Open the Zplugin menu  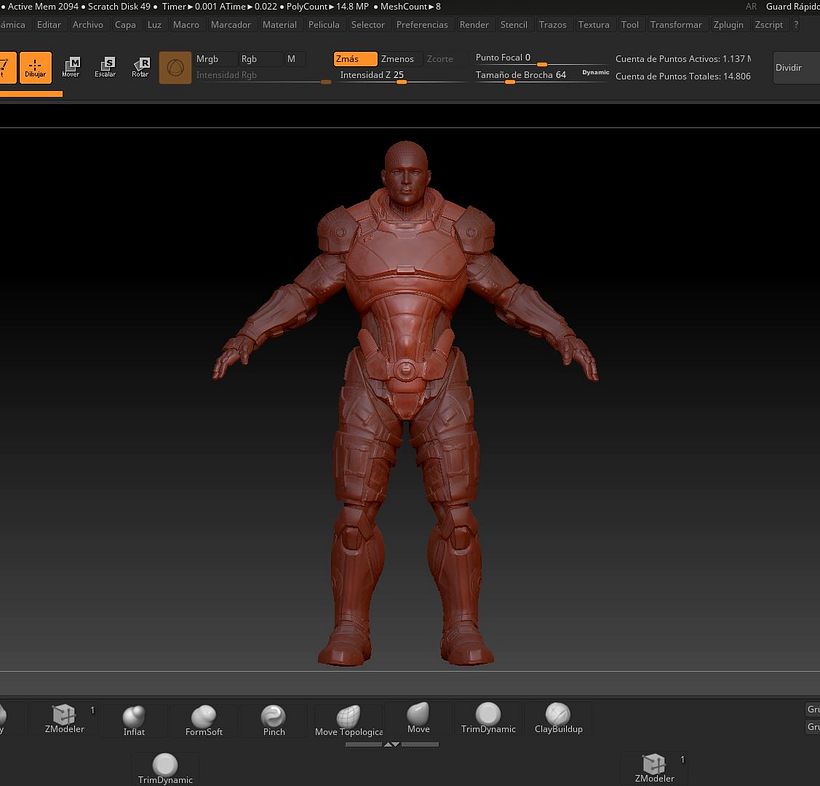[728, 25]
